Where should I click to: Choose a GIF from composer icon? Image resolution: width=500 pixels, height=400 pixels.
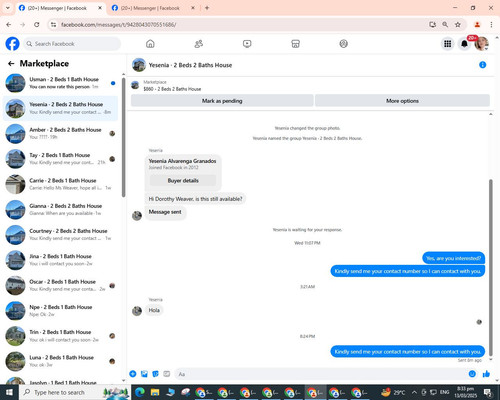167,374
